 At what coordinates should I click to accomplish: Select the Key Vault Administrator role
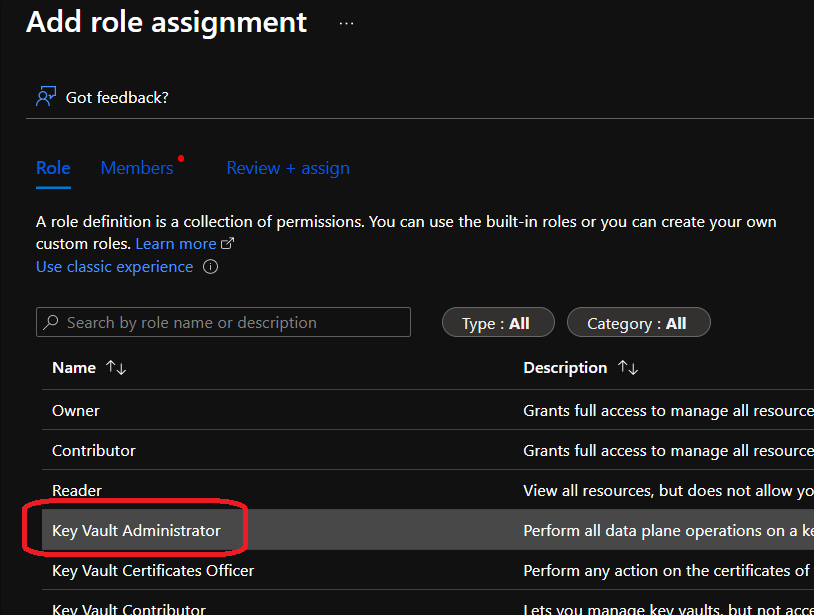pos(136,530)
